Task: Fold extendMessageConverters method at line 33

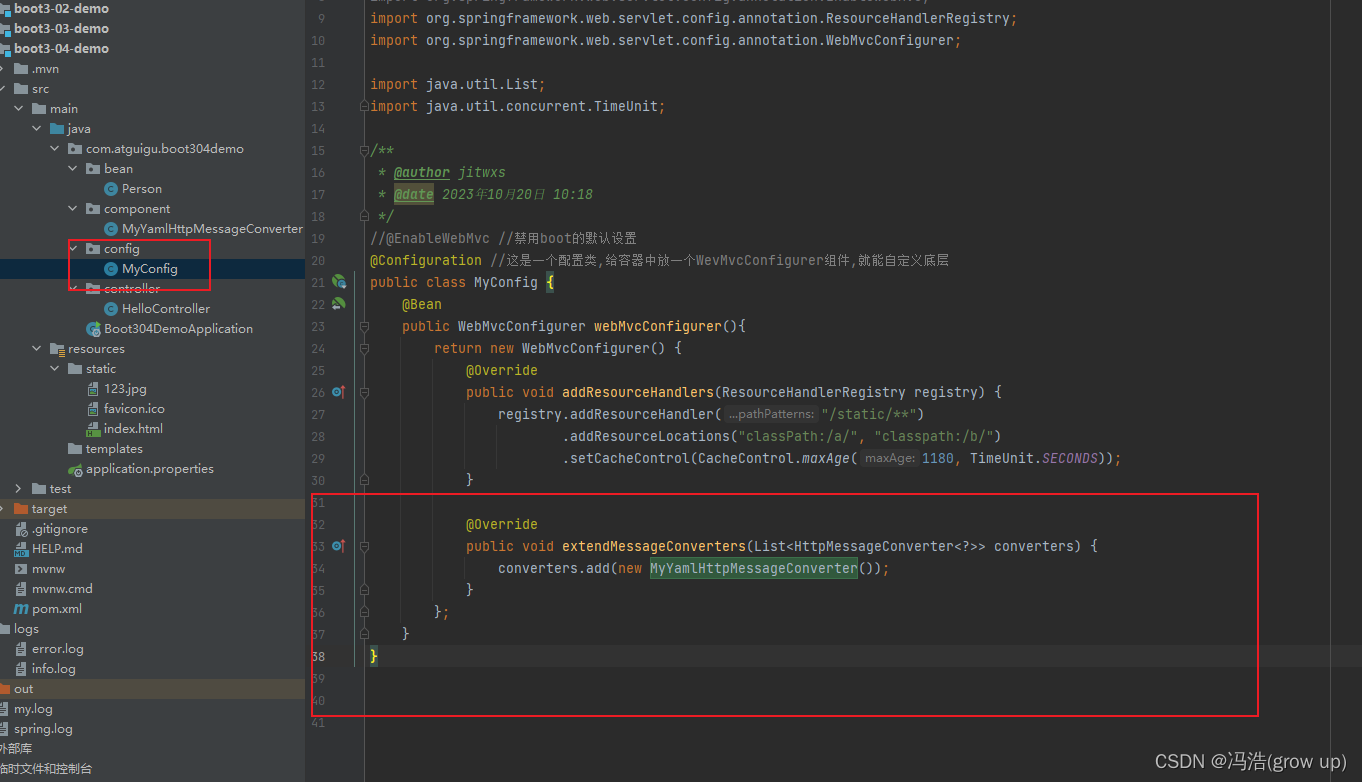Action: [364, 546]
